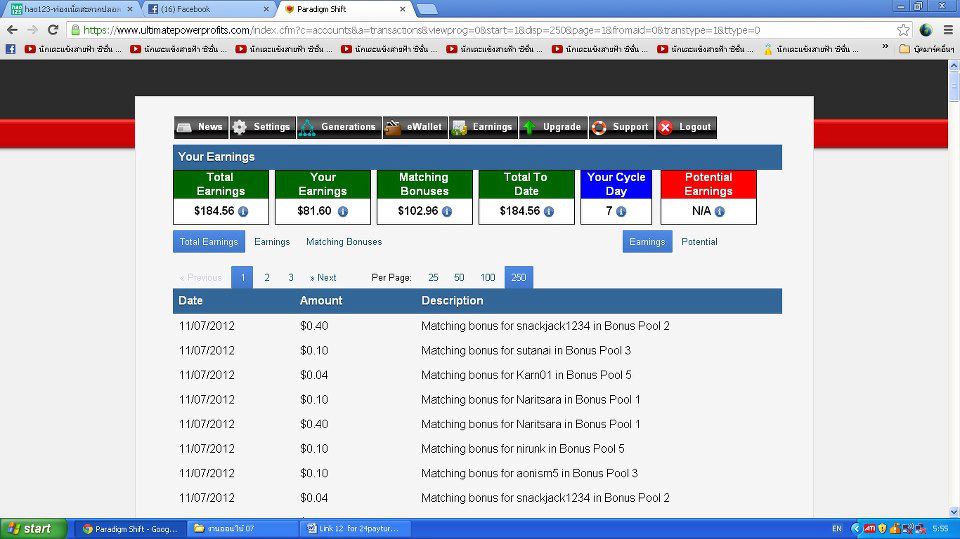Open the Earnings nav button
960x539 pixels.
click(483, 127)
